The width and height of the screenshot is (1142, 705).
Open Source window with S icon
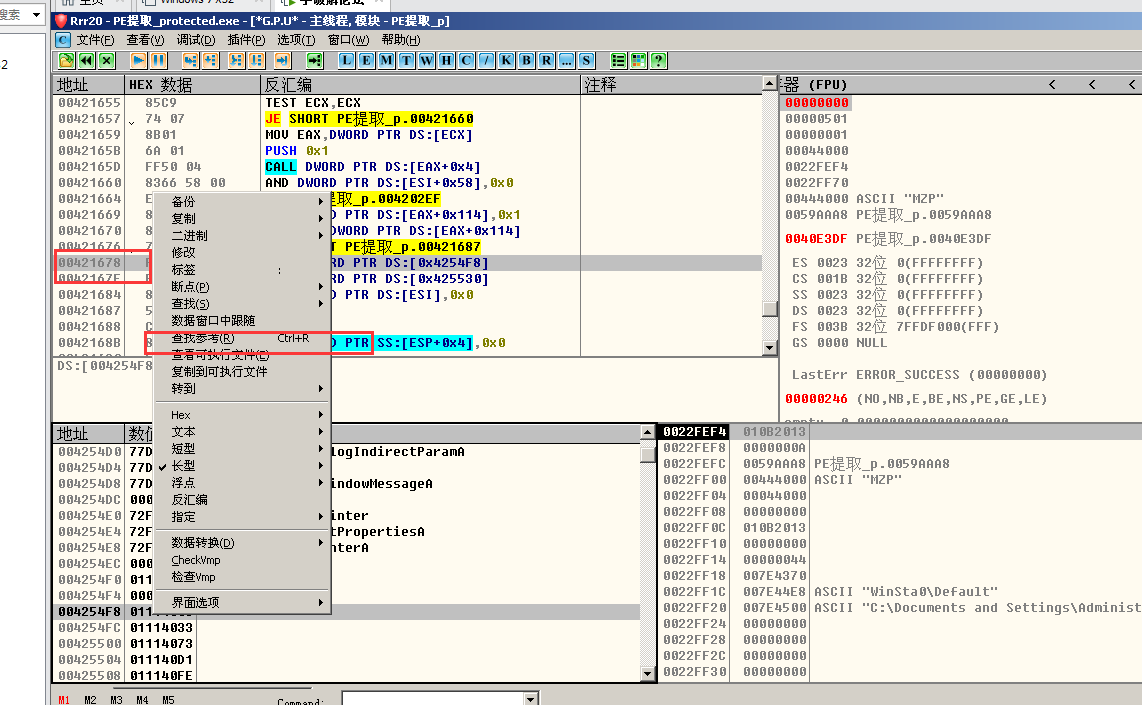(586, 60)
